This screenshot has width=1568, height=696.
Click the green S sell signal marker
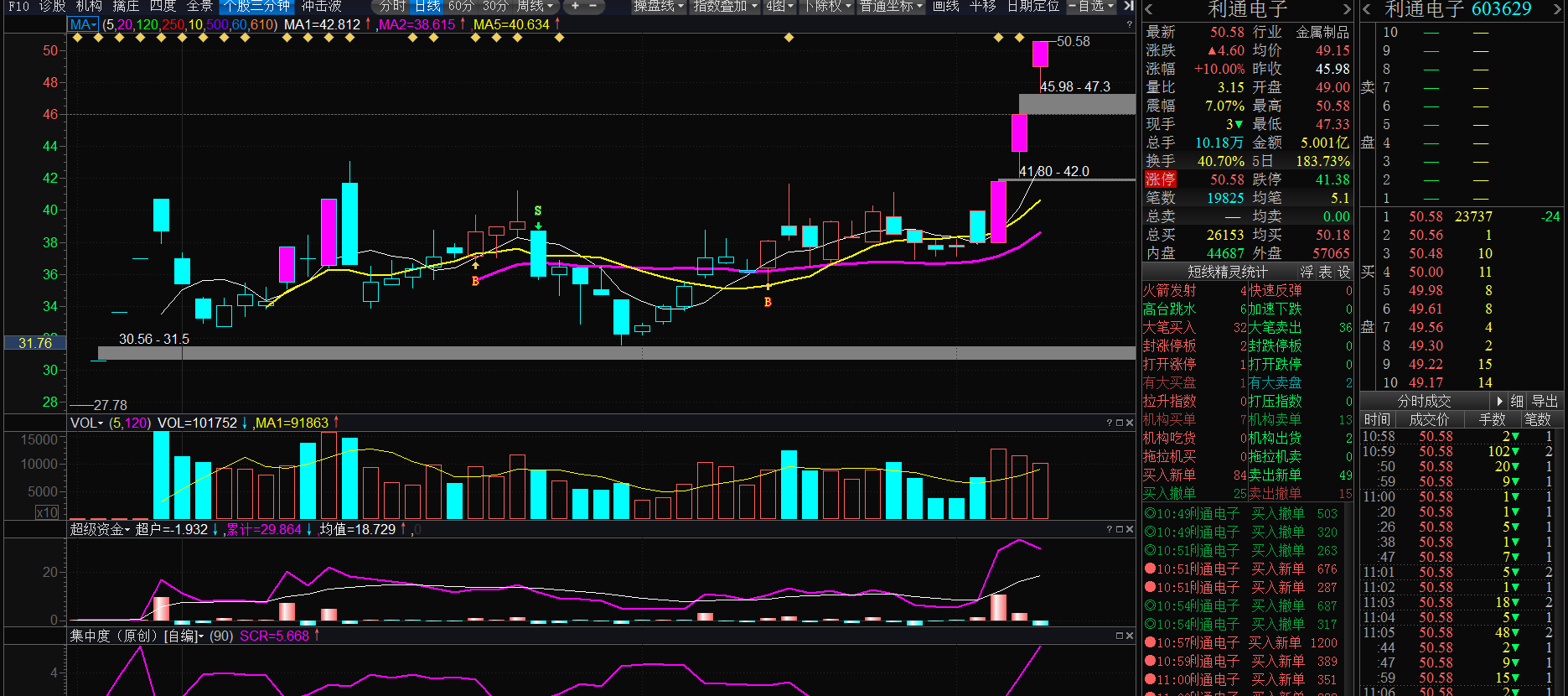coord(538,211)
